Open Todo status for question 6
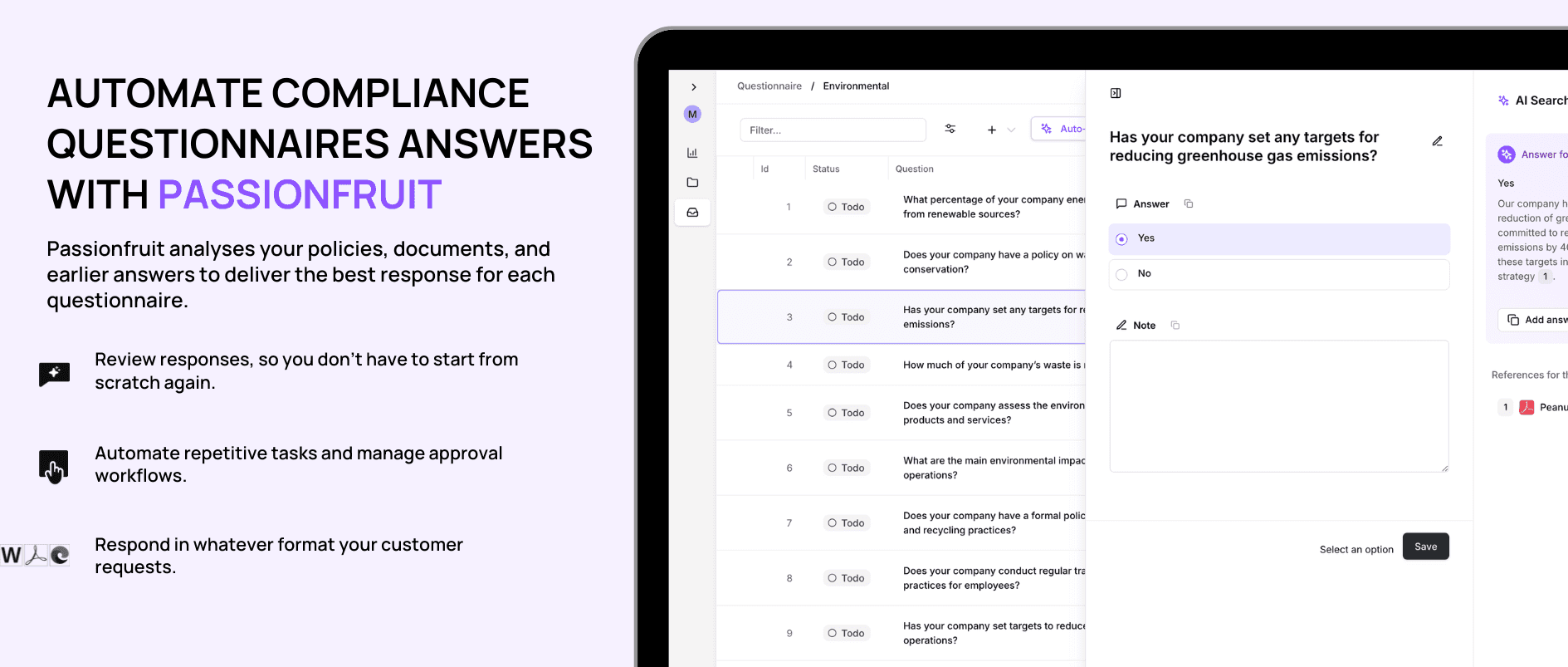 click(x=846, y=468)
